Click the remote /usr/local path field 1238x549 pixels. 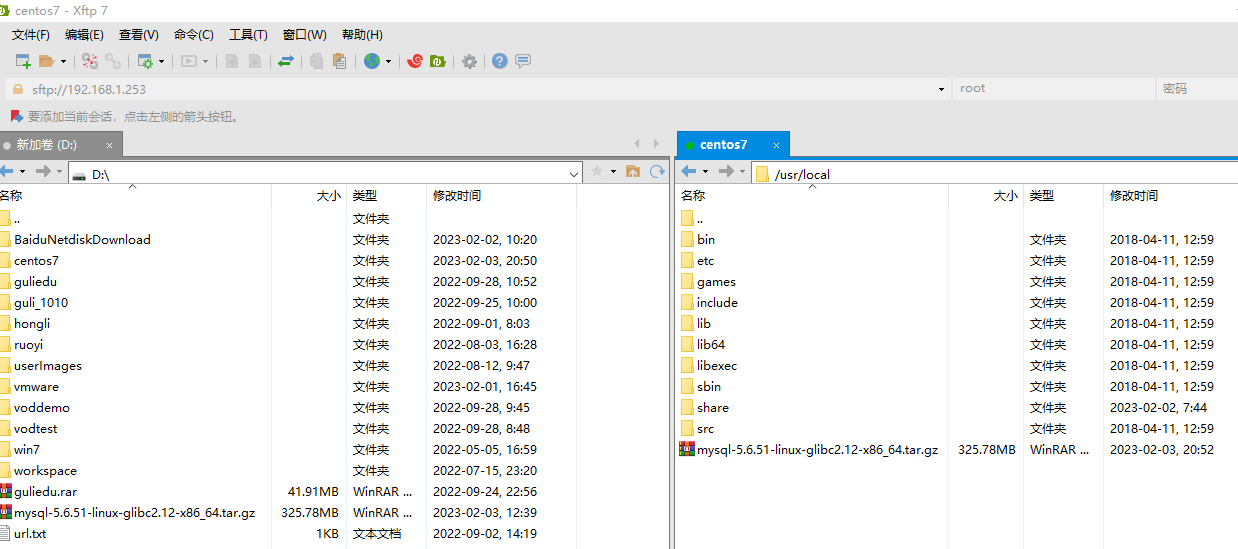[x=996, y=174]
